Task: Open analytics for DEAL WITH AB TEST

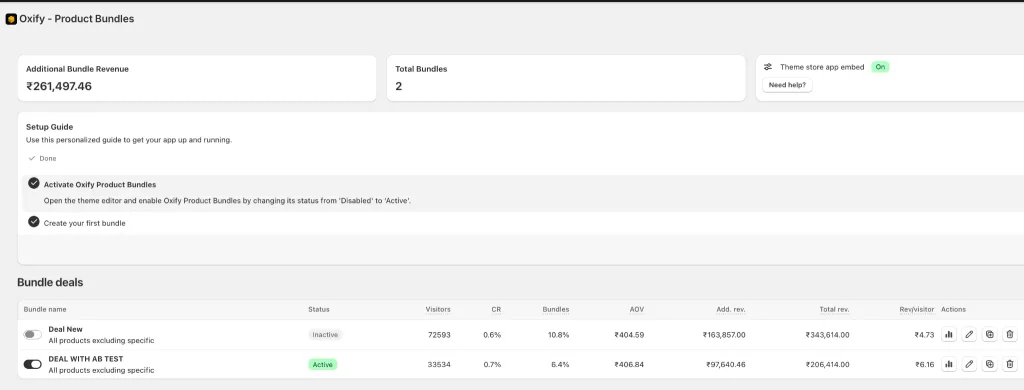Action: tap(949, 364)
